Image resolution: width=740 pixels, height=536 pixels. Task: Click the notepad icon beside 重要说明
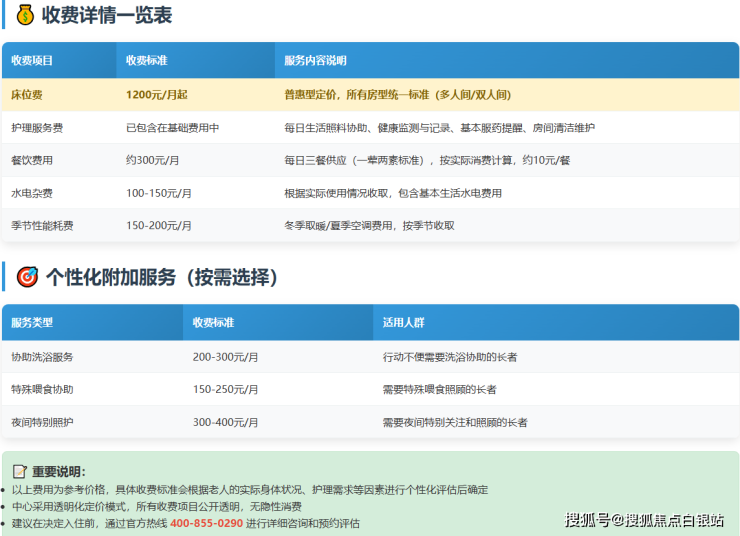pyautogui.click(x=19, y=472)
